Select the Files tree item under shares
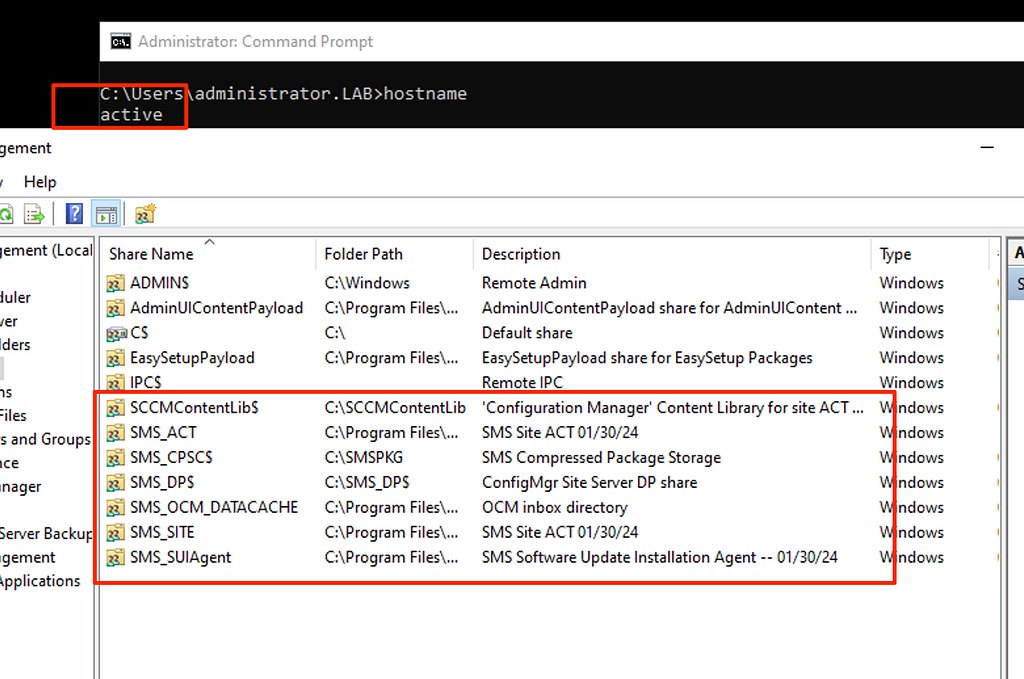 point(13,416)
